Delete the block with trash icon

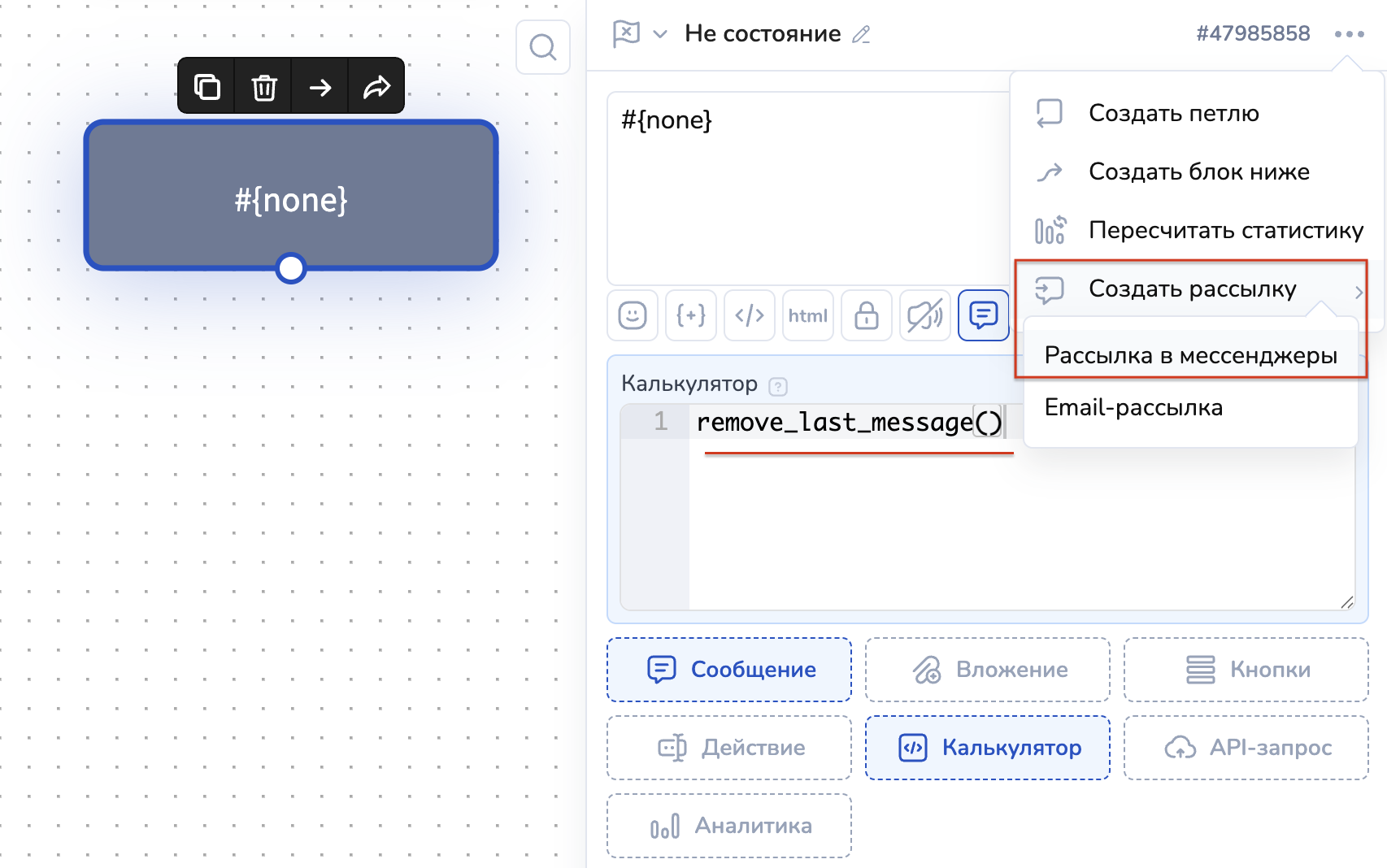[x=263, y=86]
